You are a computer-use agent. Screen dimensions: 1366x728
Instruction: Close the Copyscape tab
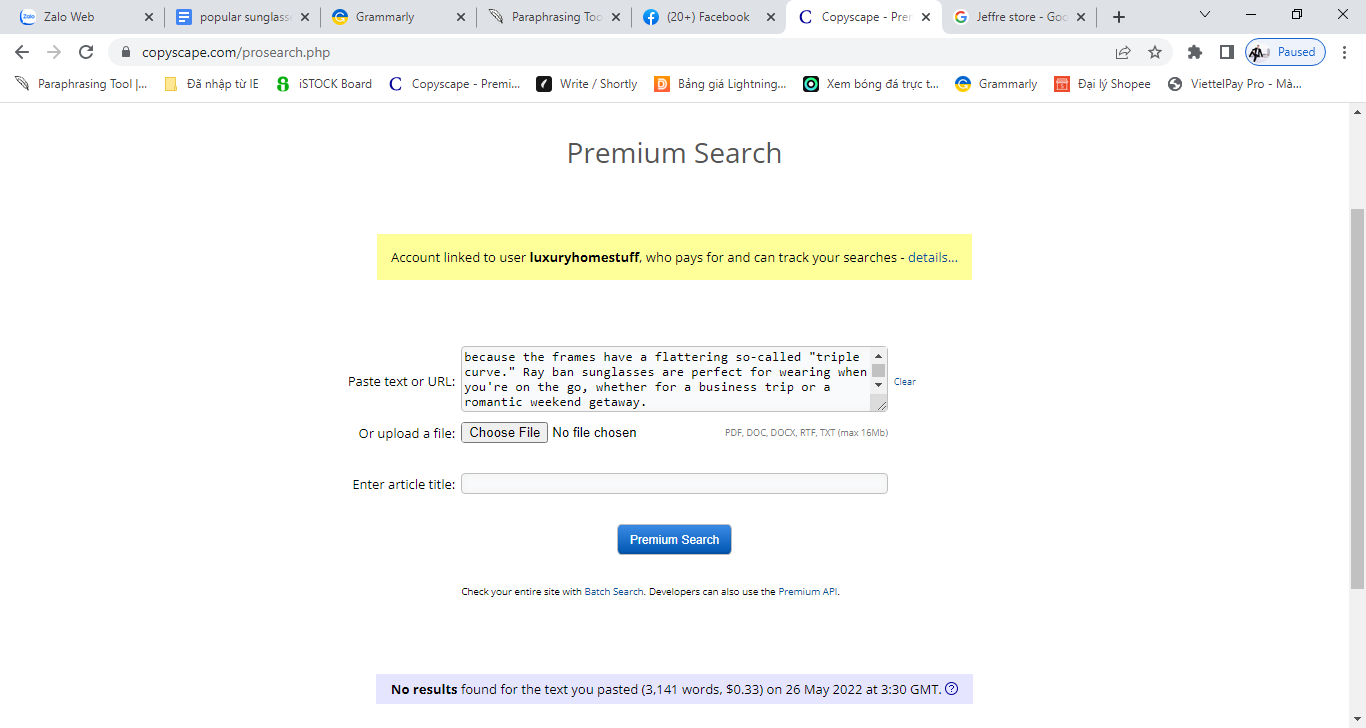pyautogui.click(x=926, y=17)
